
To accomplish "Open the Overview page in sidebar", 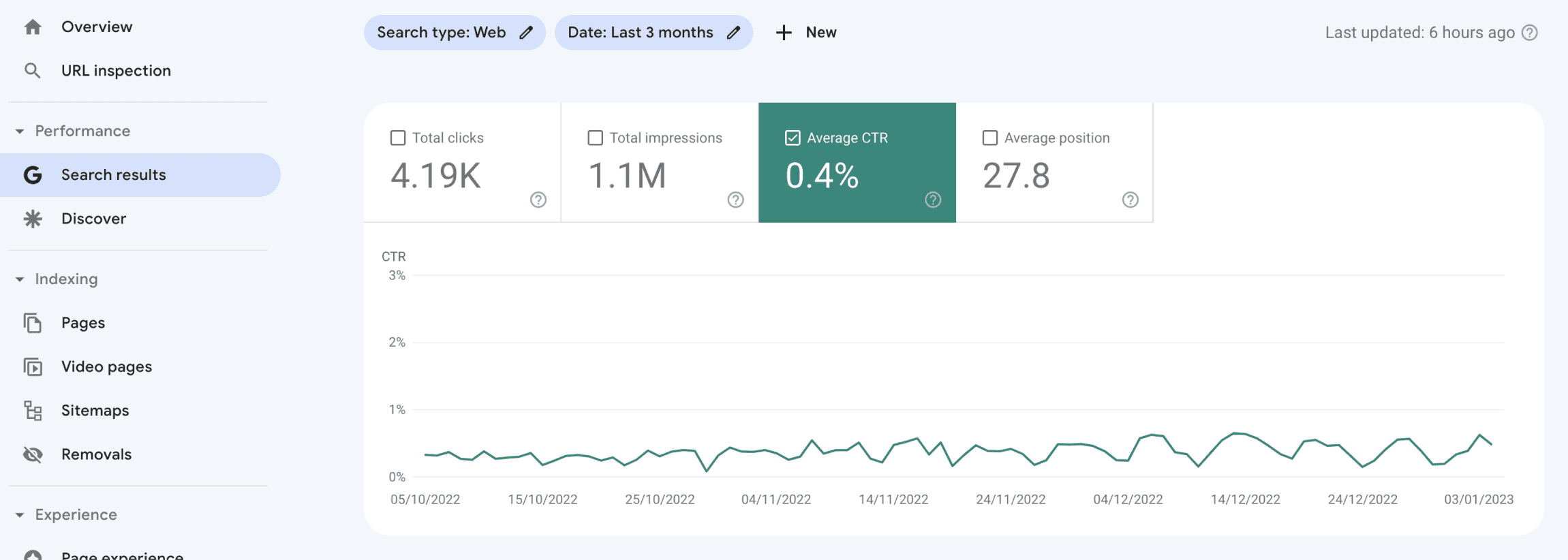I will coord(96,27).
